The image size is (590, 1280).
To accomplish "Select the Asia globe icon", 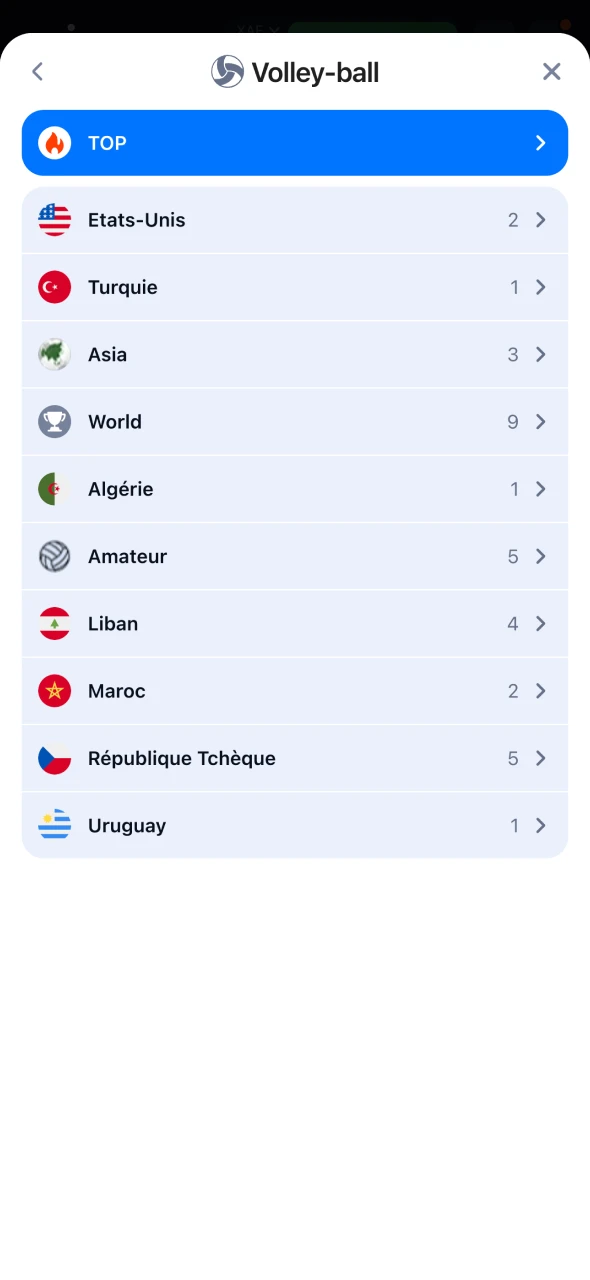I will click(x=54, y=355).
